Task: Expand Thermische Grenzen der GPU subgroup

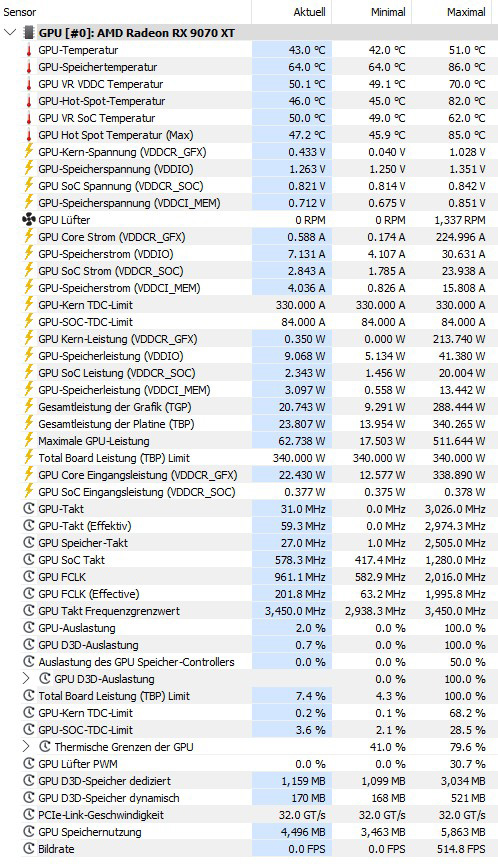Action: pyautogui.click(x=26, y=747)
